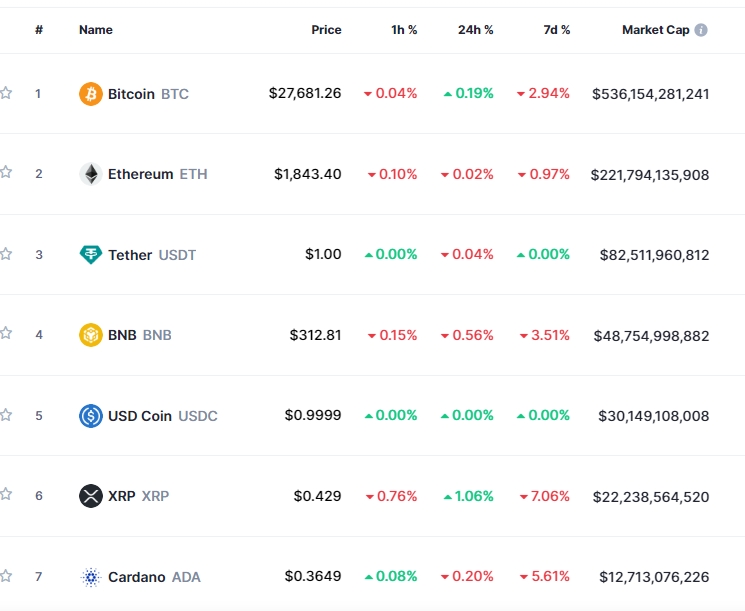This screenshot has width=745, height=611.
Task: Click the Ethereum diamond logo icon
Action: point(91,174)
